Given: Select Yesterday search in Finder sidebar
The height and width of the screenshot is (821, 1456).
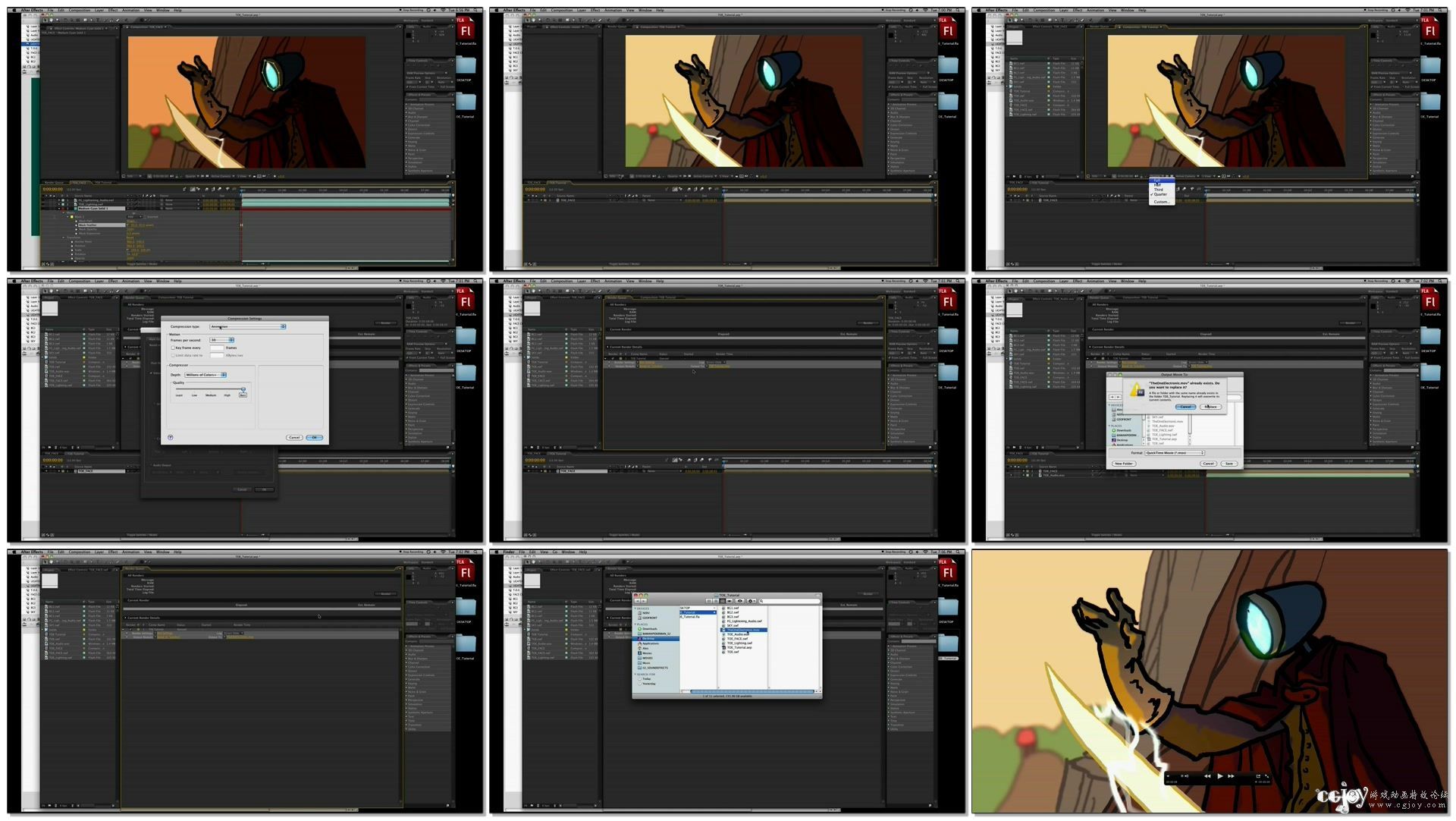Looking at the screenshot, I should [x=648, y=684].
